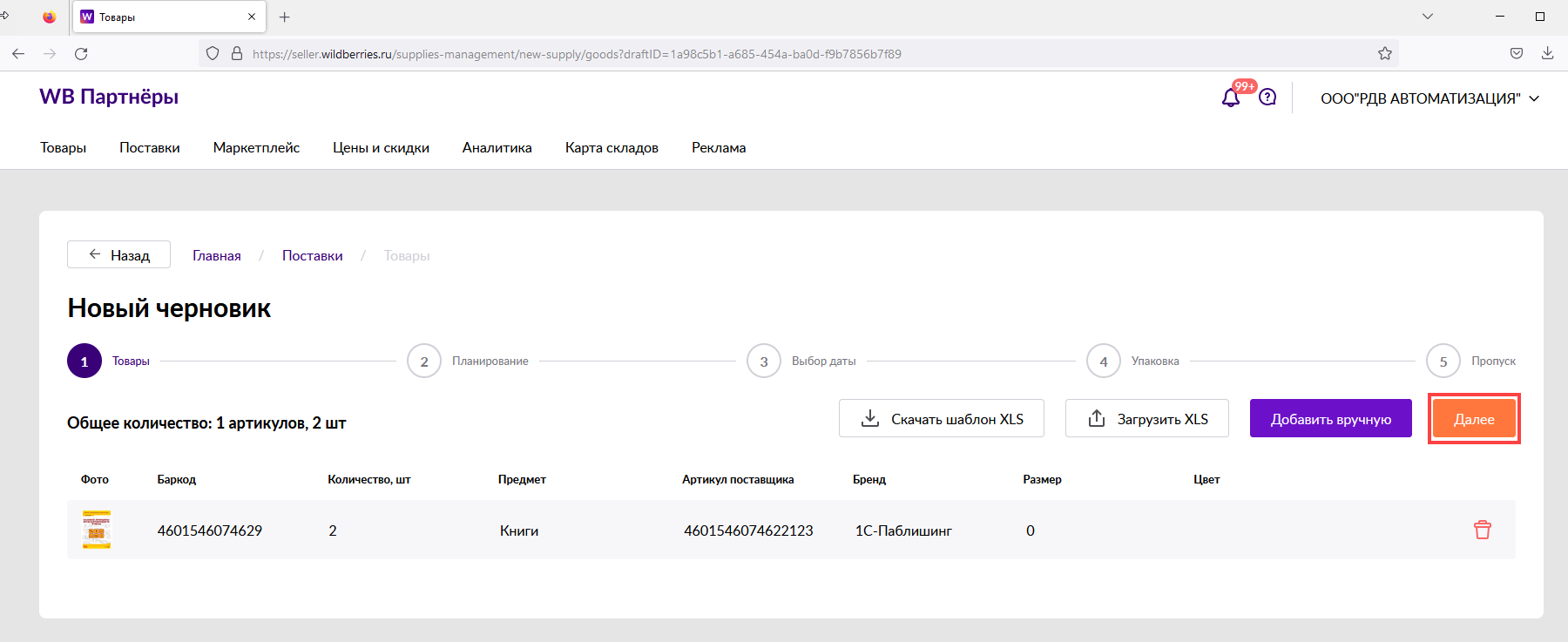This screenshot has height=642, width=1568.
Task: Open Firefox downloads icon
Action: [x=1547, y=54]
